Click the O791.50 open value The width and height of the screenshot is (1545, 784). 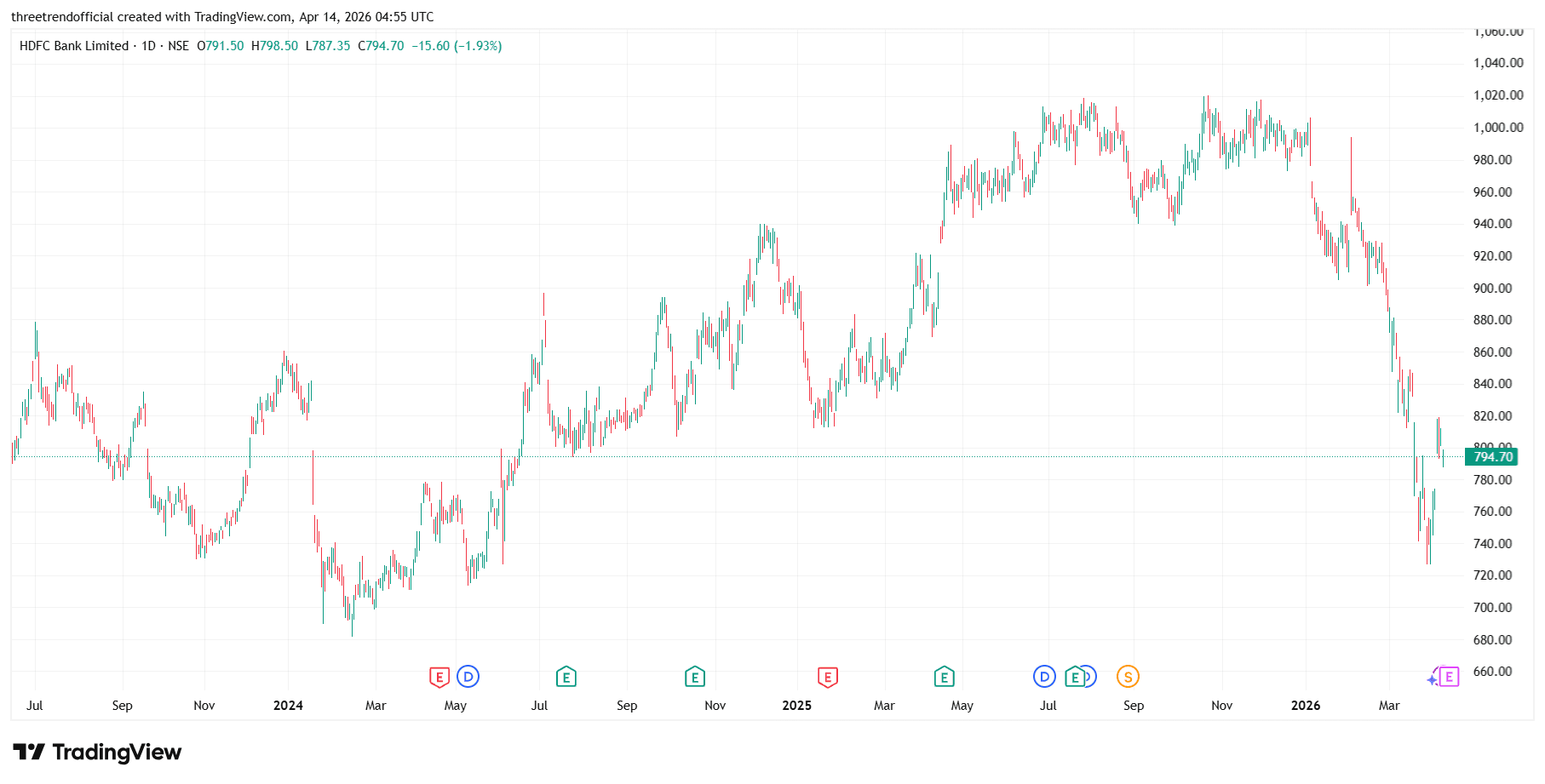pos(221,46)
